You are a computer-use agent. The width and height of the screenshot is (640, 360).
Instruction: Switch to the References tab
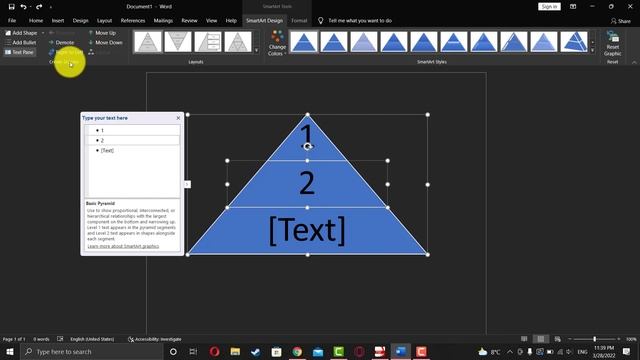pyautogui.click(x=133, y=20)
